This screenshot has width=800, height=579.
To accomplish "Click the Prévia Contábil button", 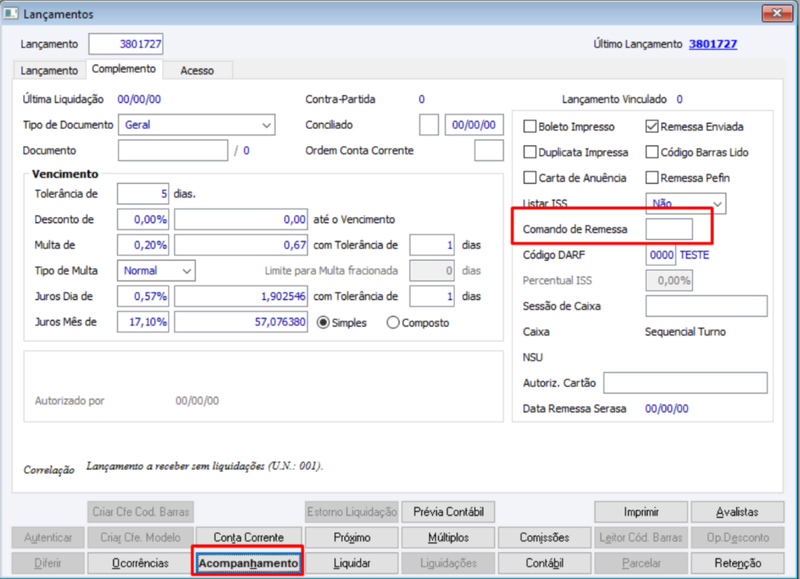I will [448, 512].
